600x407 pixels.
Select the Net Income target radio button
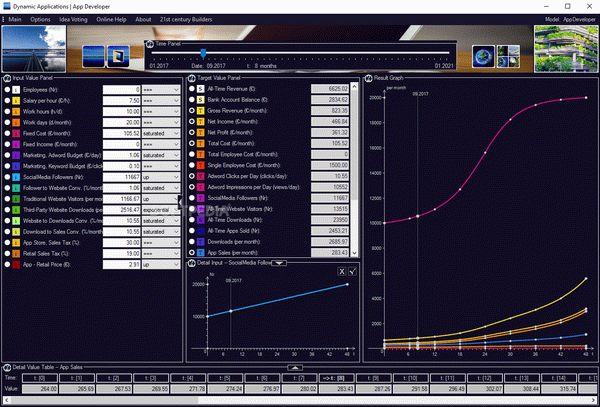(x=192, y=122)
